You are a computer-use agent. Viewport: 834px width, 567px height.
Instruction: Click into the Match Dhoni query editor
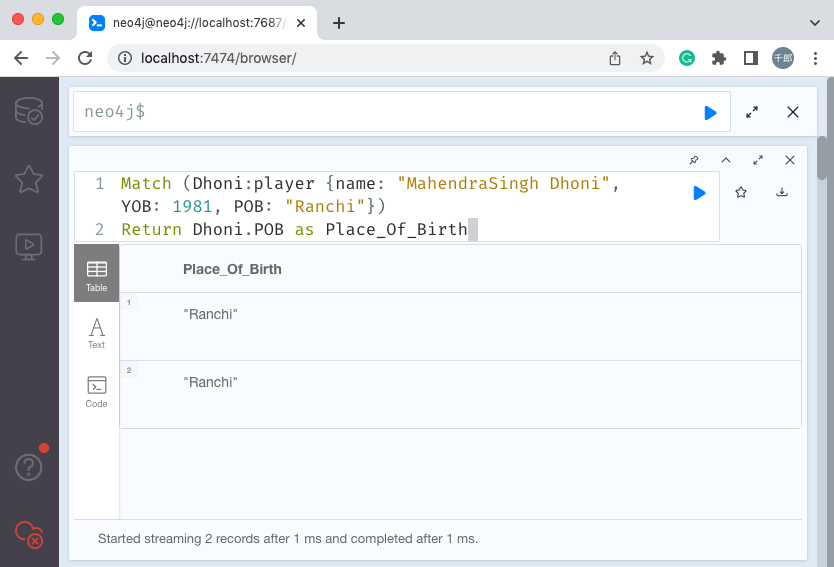click(x=396, y=206)
